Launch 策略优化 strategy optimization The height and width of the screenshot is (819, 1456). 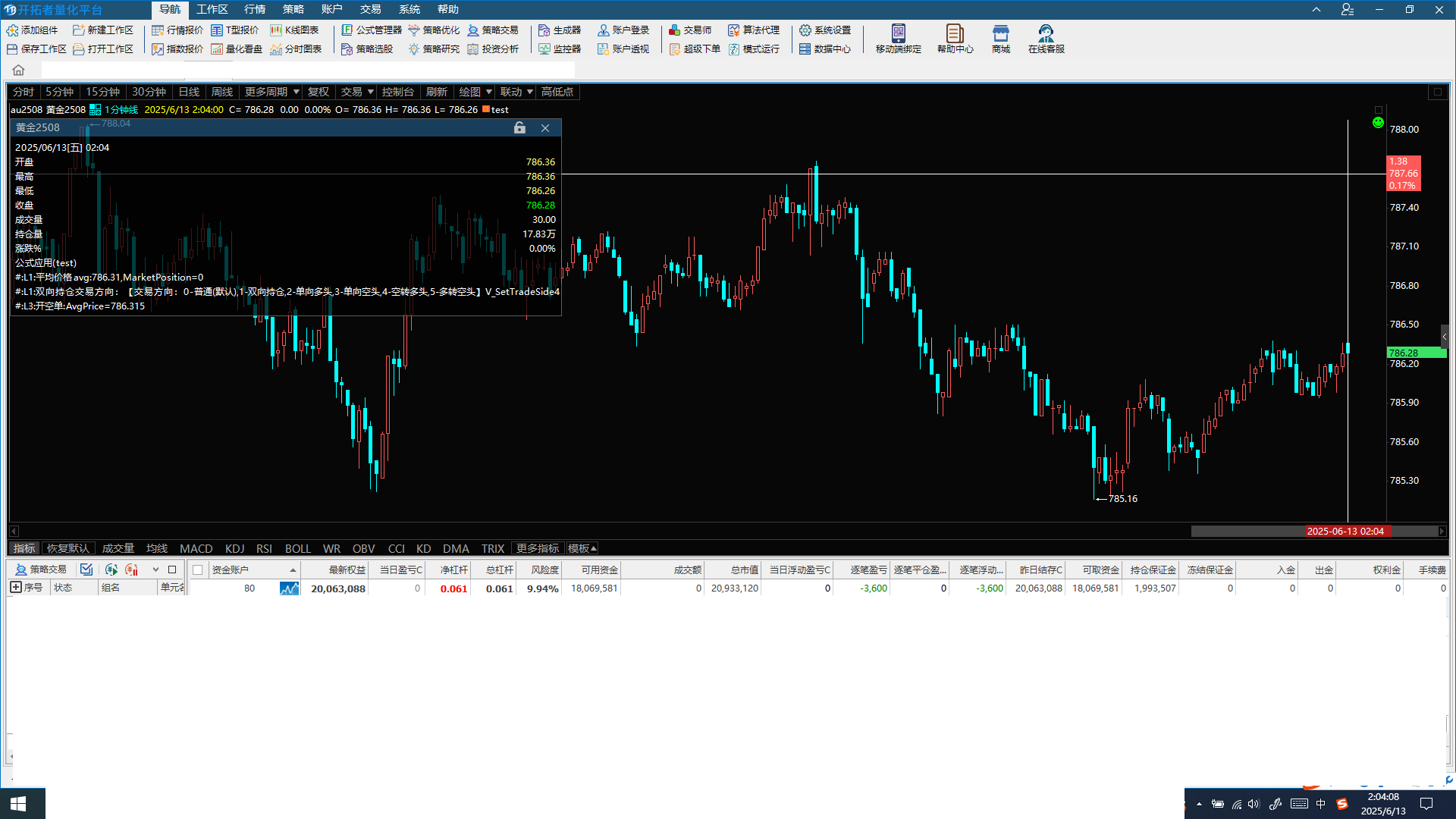pos(434,30)
